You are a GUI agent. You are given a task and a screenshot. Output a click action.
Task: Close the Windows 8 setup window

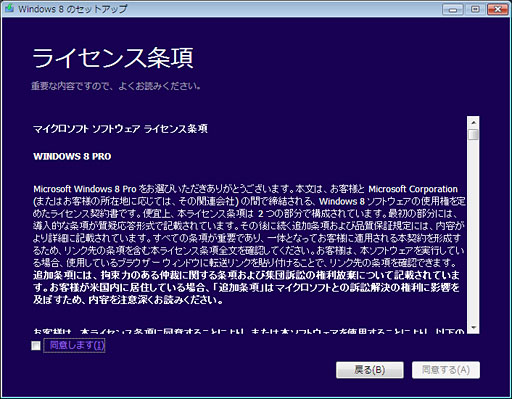pyautogui.click(x=497, y=9)
